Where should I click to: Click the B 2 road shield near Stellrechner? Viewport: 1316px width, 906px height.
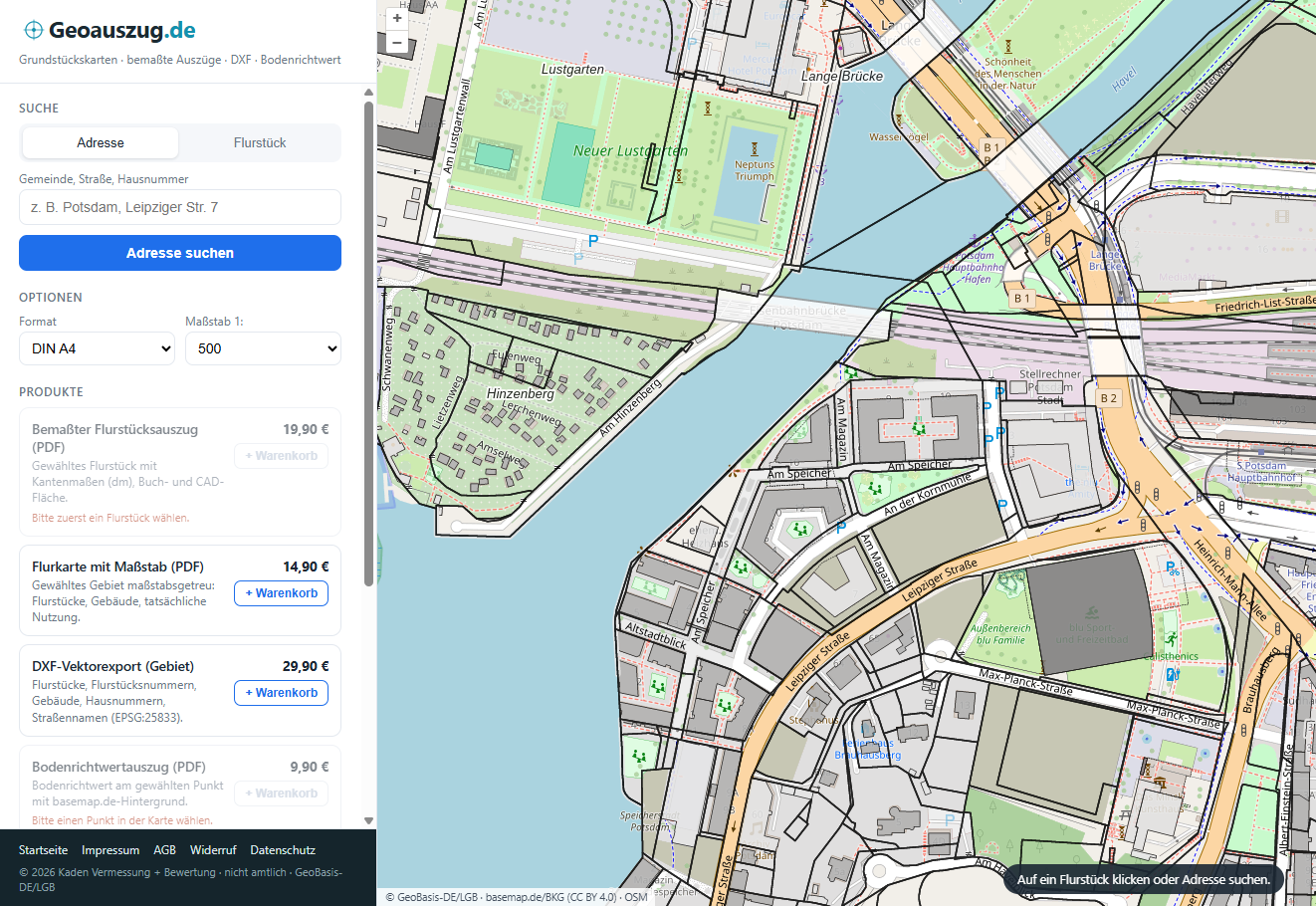(x=1109, y=398)
